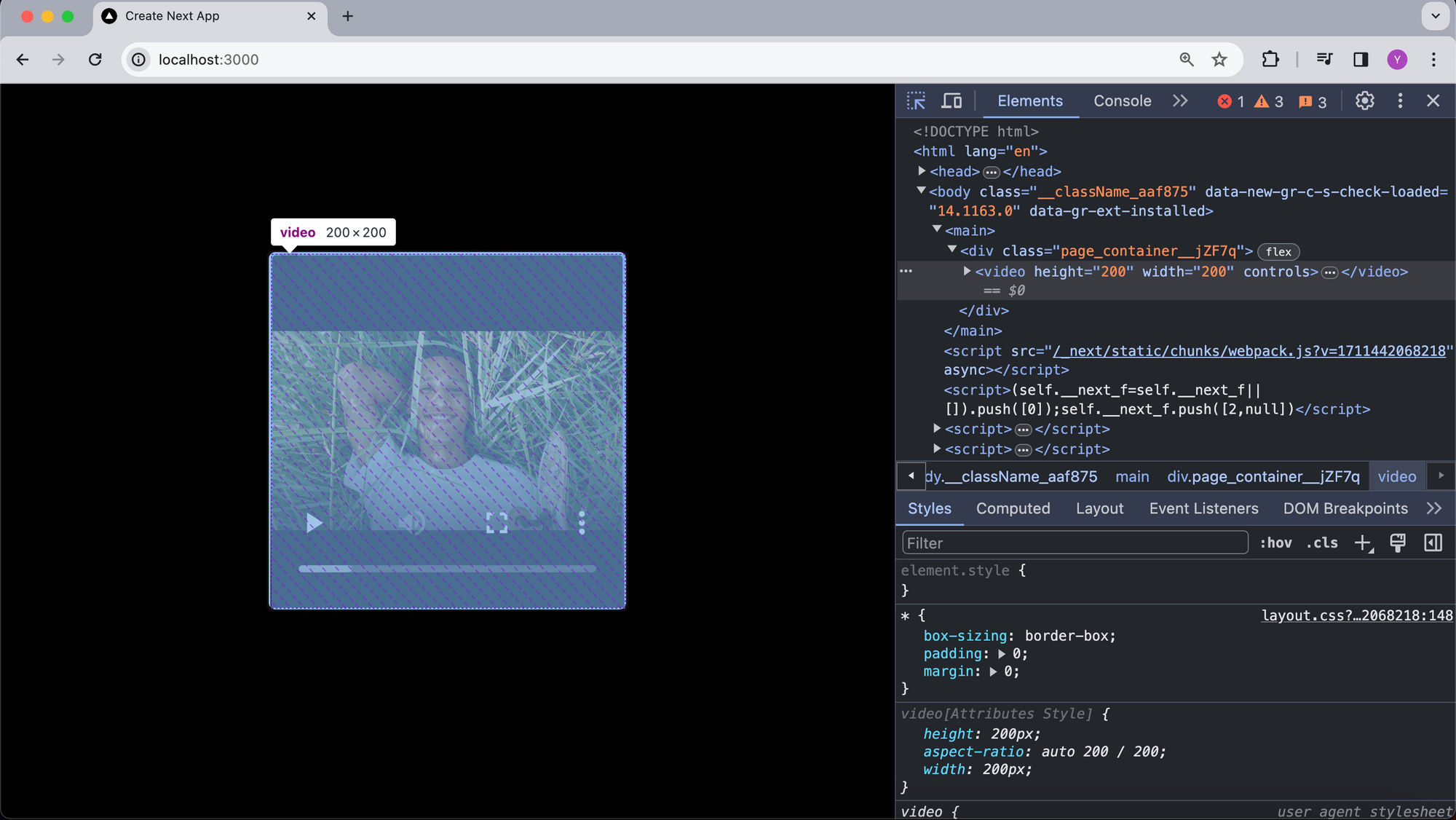Viewport: 1456px width, 820px height.
Task: Toggle the computed styles sidebar icon
Action: pyautogui.click(x=1433, y=543)
